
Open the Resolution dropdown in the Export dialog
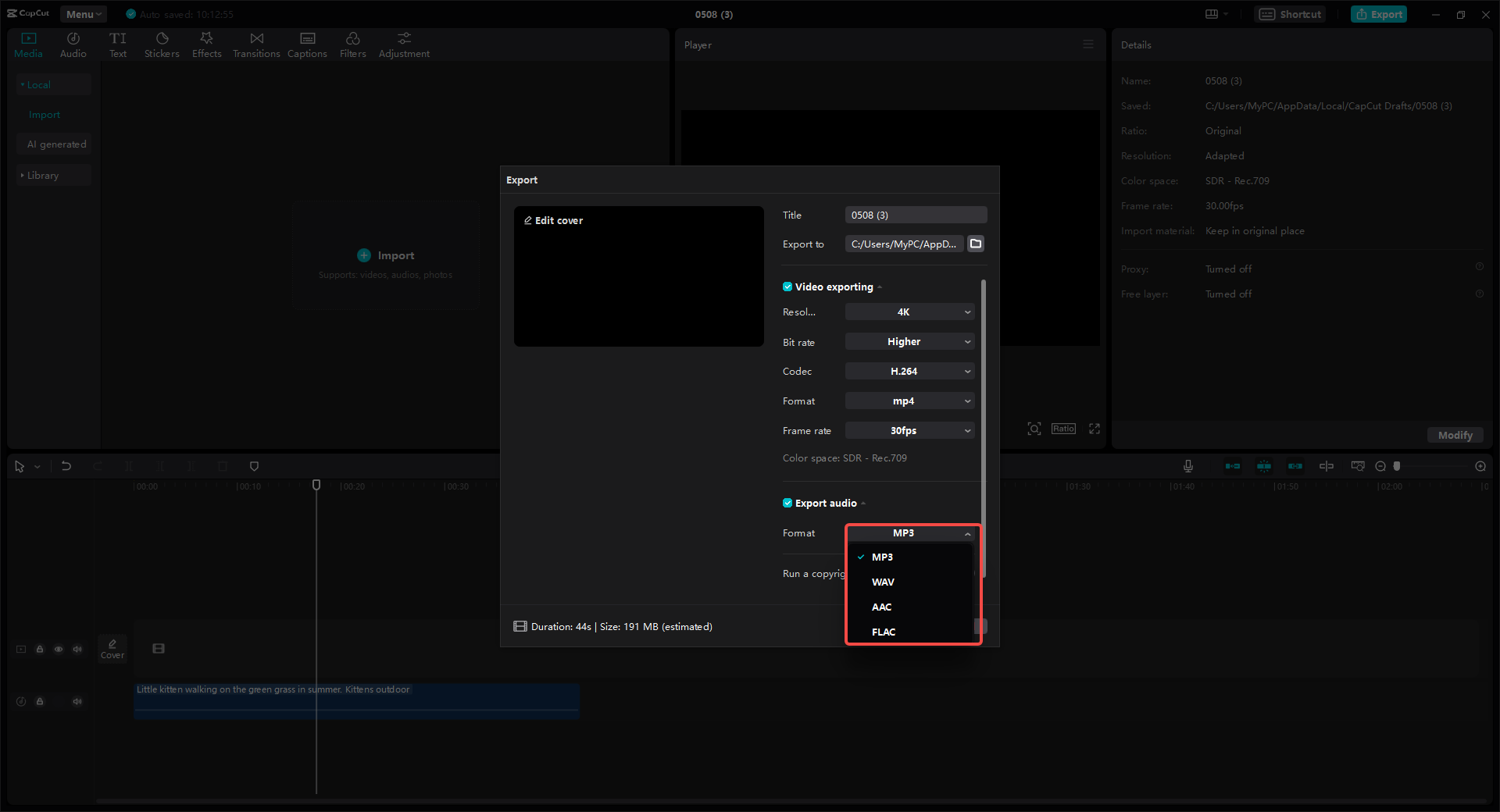(x=909, y=312)
